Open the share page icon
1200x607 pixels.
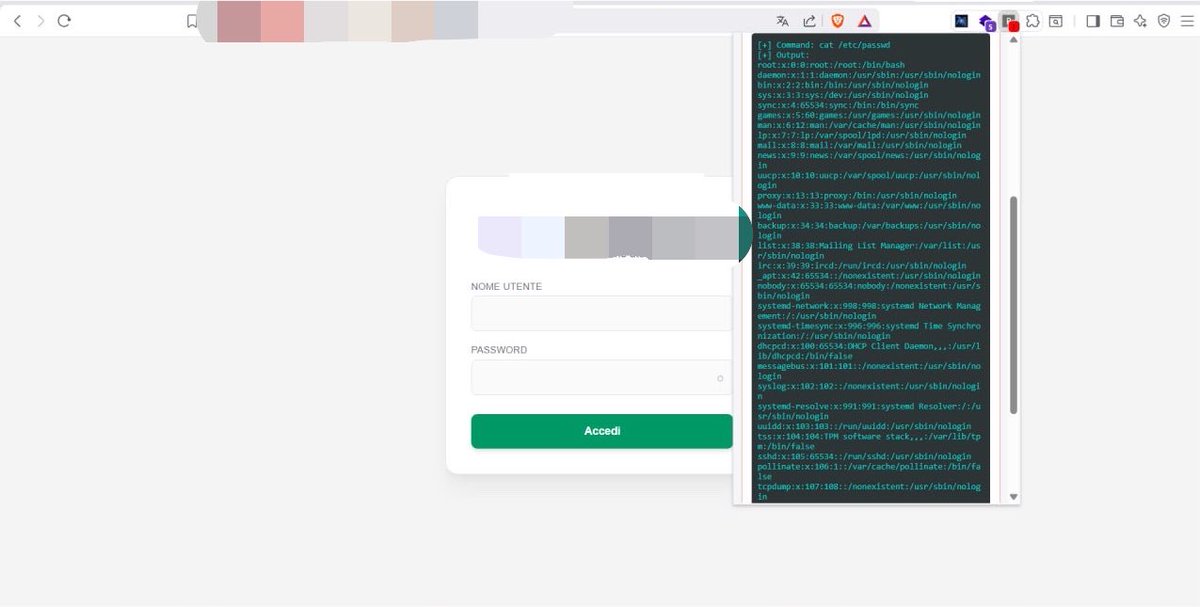(809, 20)
